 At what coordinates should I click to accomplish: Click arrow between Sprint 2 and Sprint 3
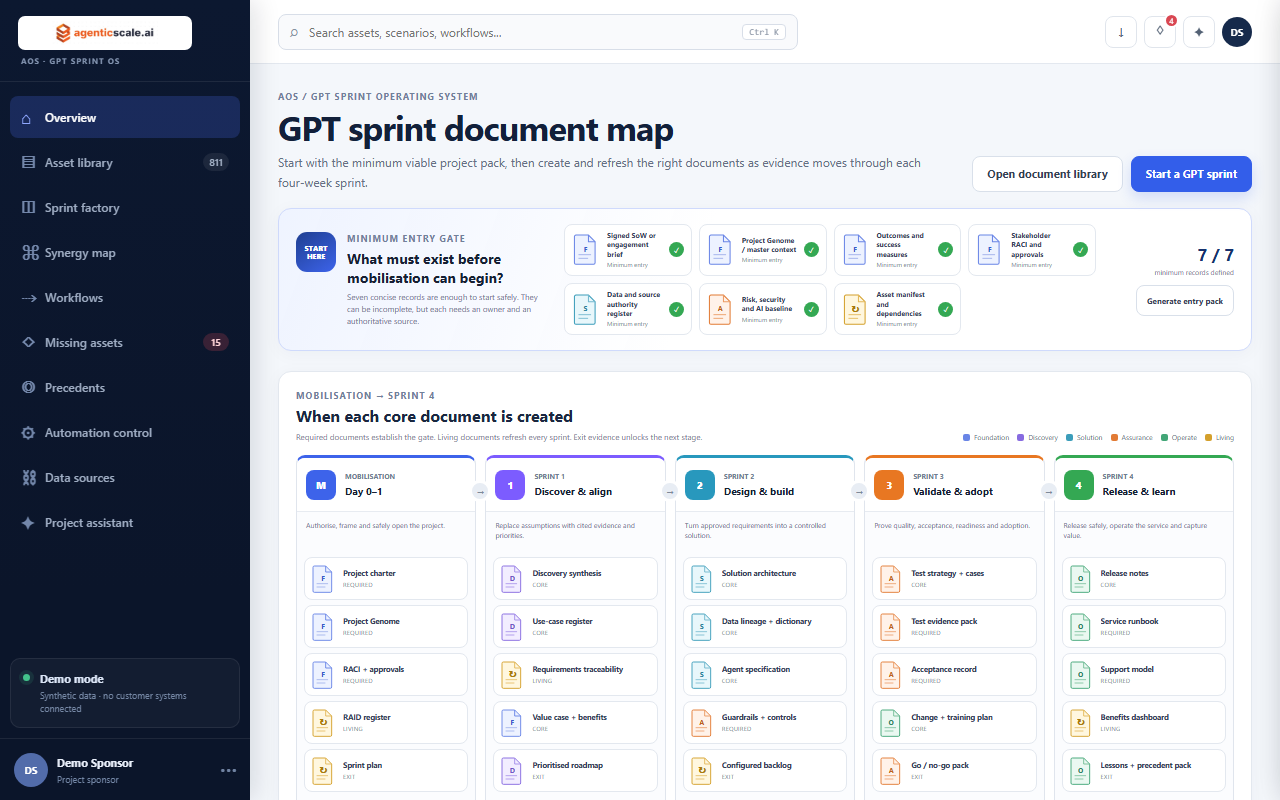coord(859,491)
